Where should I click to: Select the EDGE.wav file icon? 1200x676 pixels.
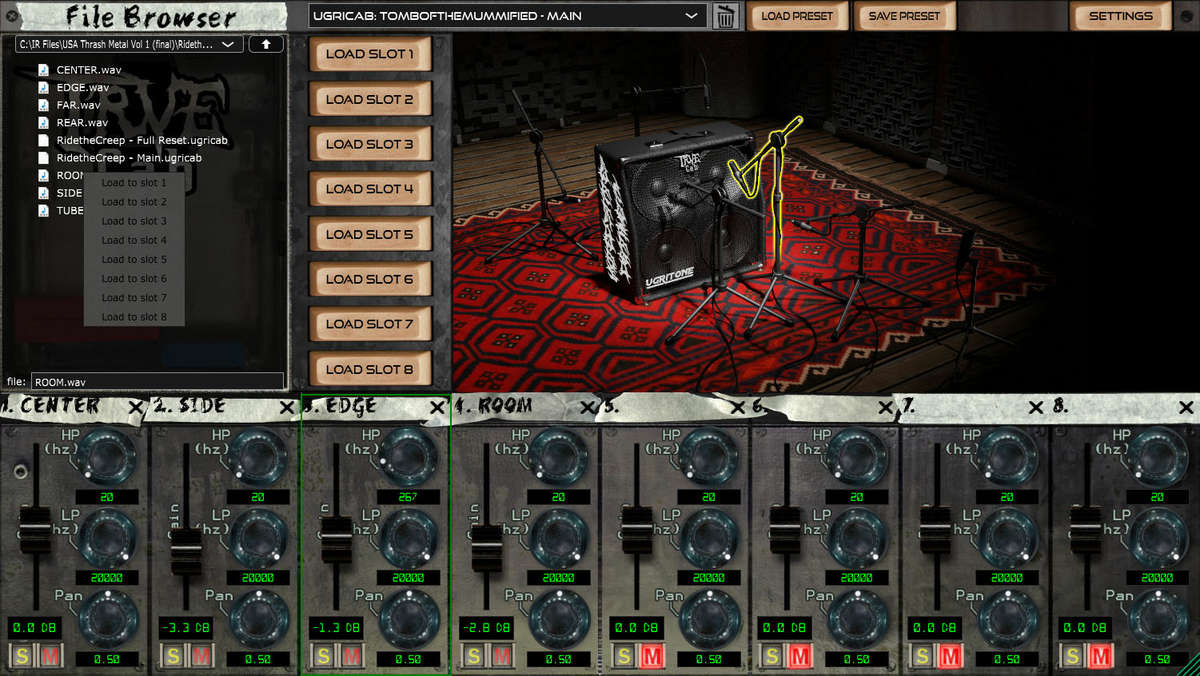pos(44,88)
